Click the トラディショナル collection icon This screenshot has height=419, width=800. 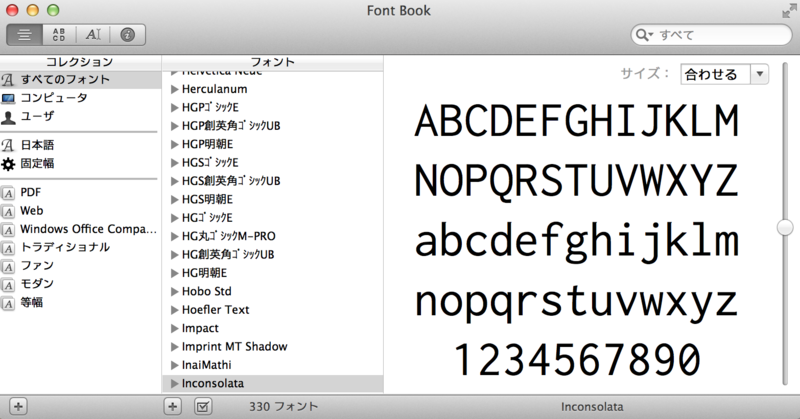click(8, 248)
